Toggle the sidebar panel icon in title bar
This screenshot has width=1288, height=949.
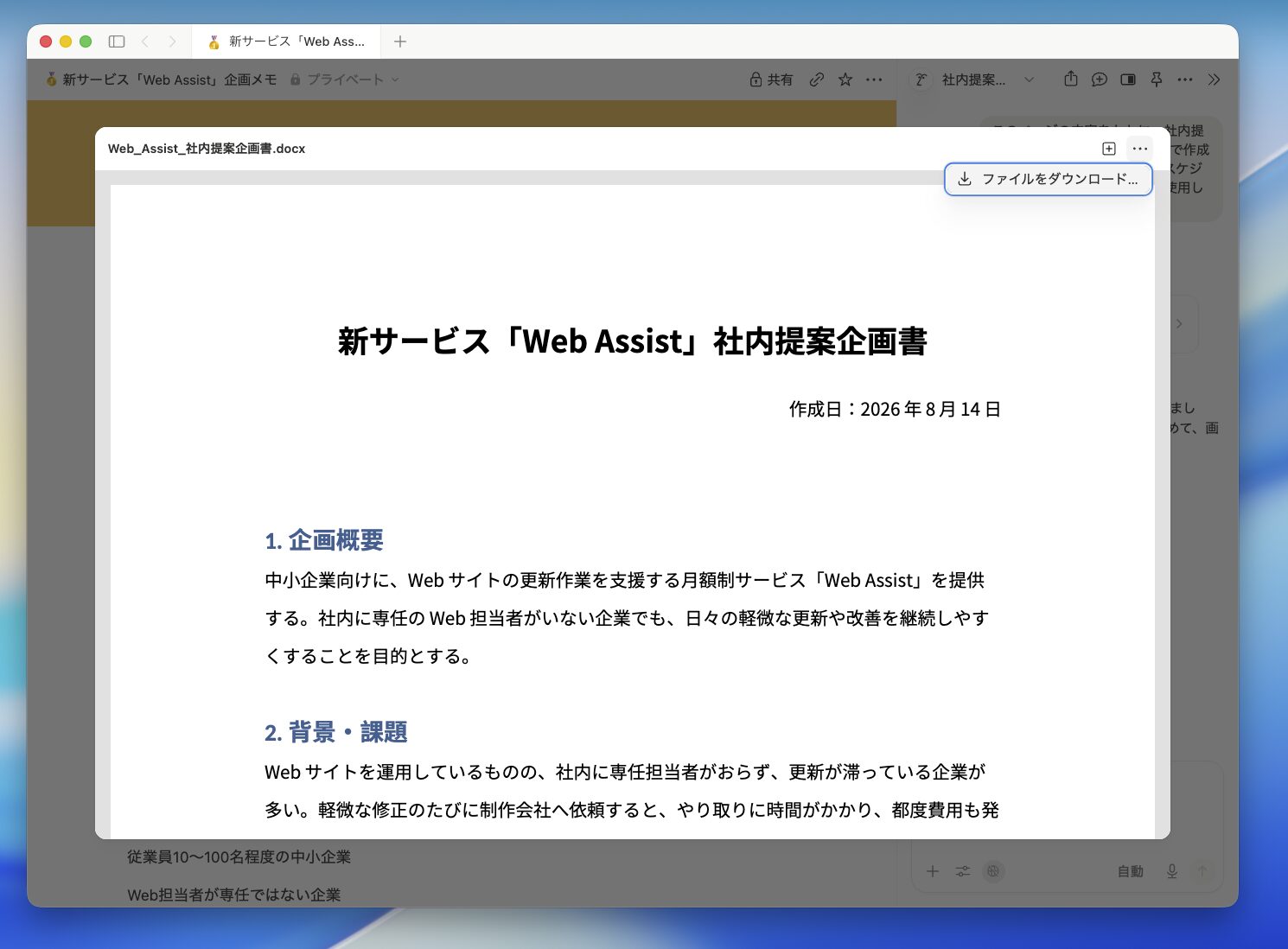117,41
